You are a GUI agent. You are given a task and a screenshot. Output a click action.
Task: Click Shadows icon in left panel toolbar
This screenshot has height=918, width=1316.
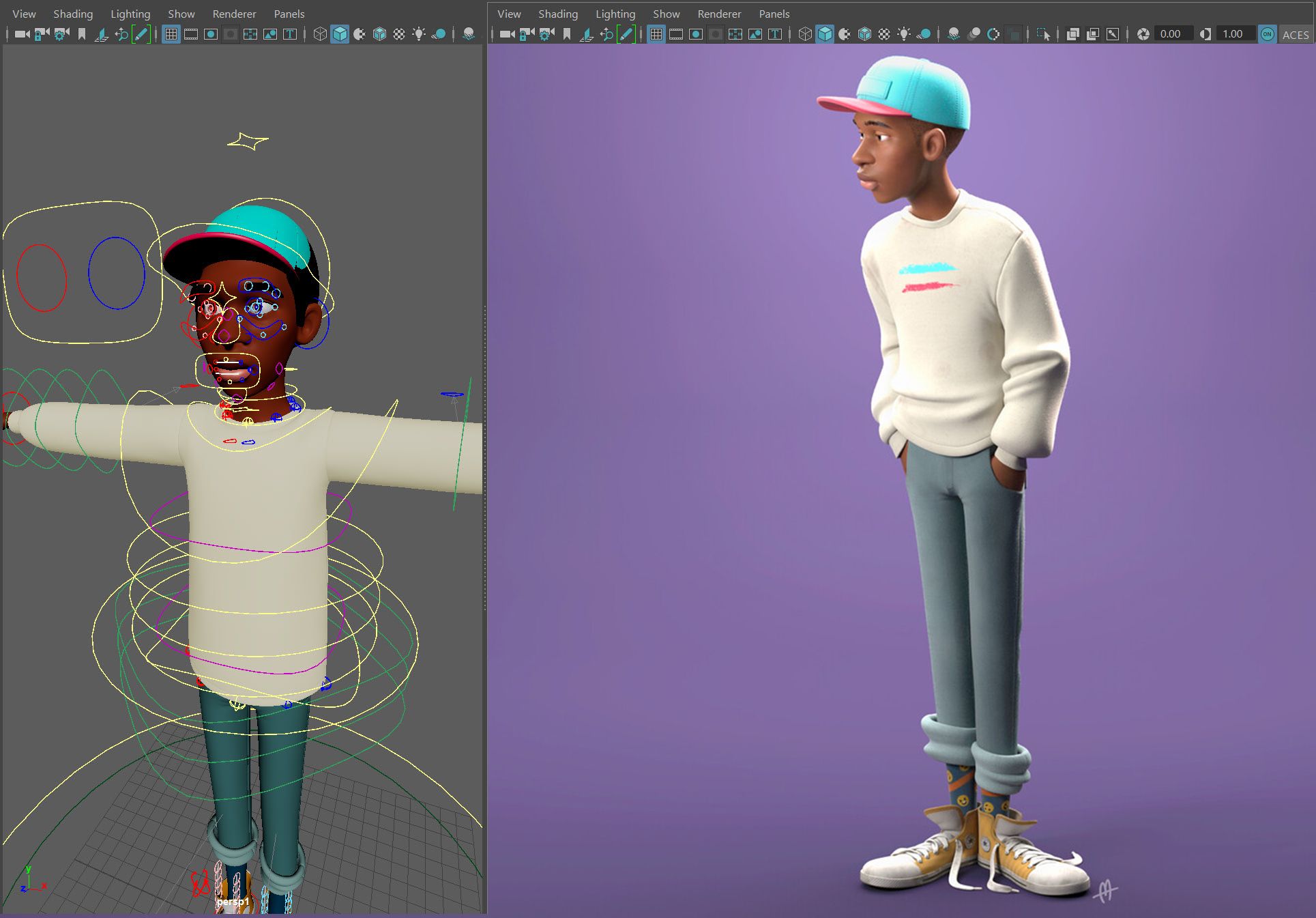[x=439, y=34]
